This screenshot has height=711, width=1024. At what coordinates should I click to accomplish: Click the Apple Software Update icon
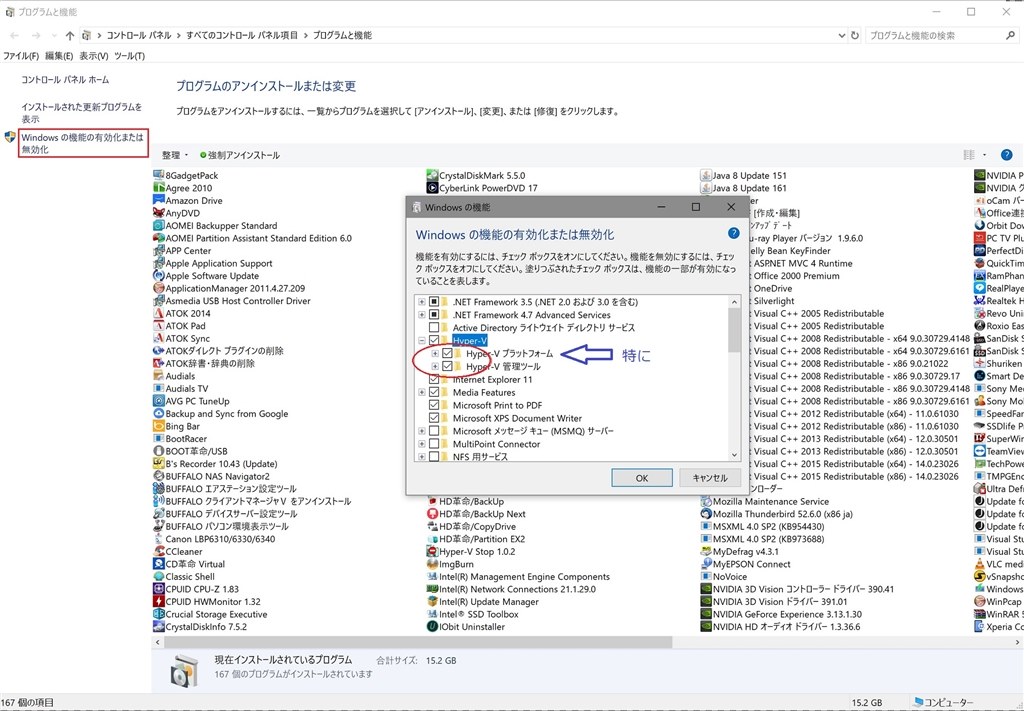click(x=158, y=276)
